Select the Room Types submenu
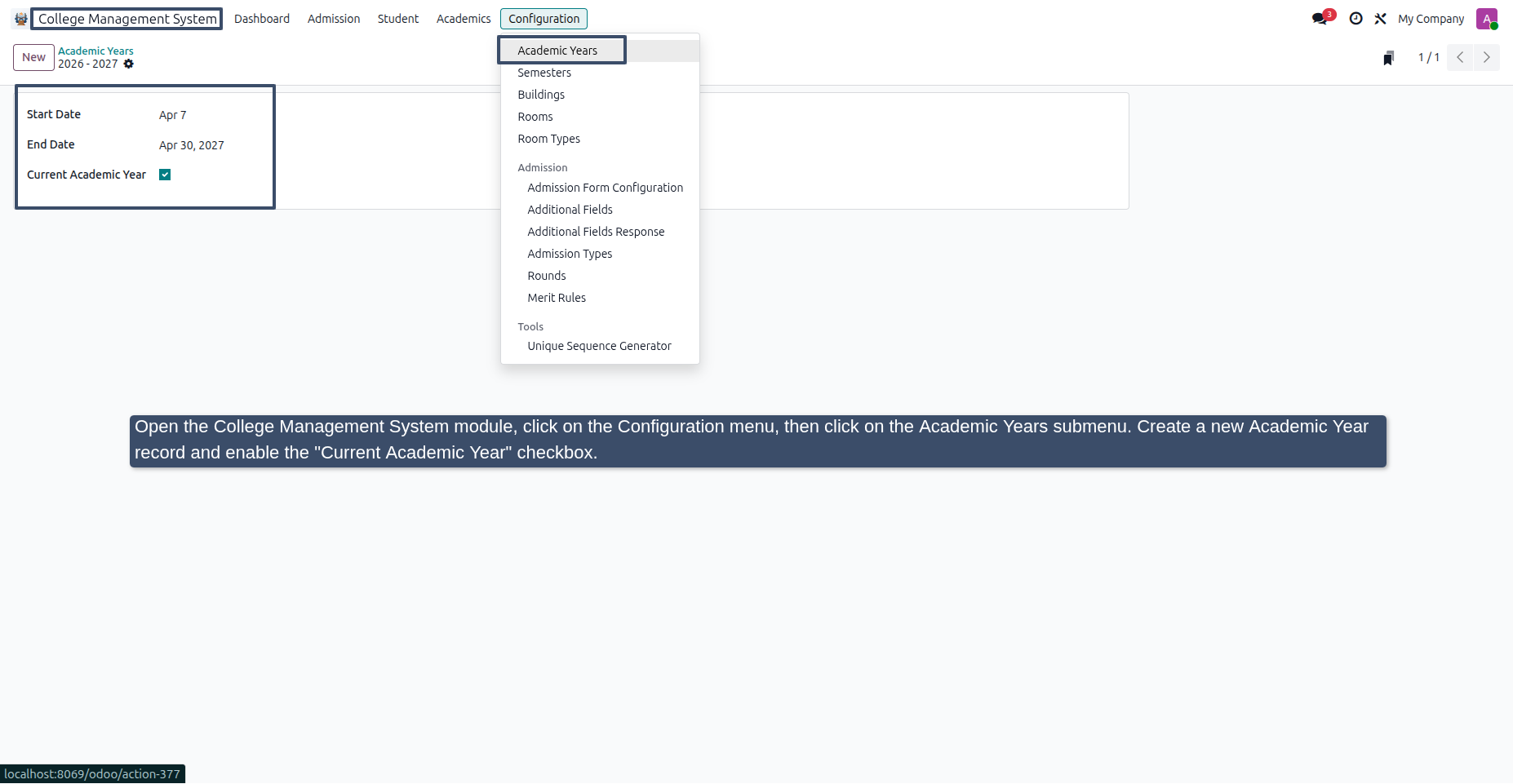 coord(600,139)
